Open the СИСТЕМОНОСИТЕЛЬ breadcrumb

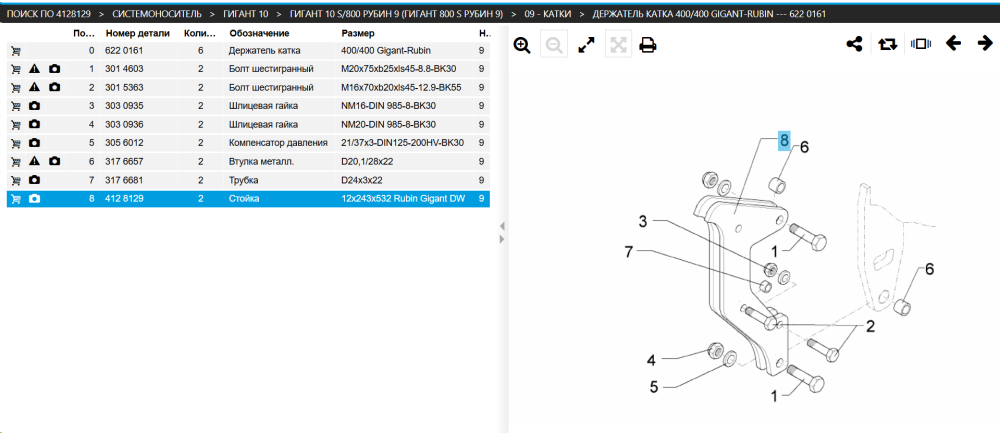pos(157,13)
